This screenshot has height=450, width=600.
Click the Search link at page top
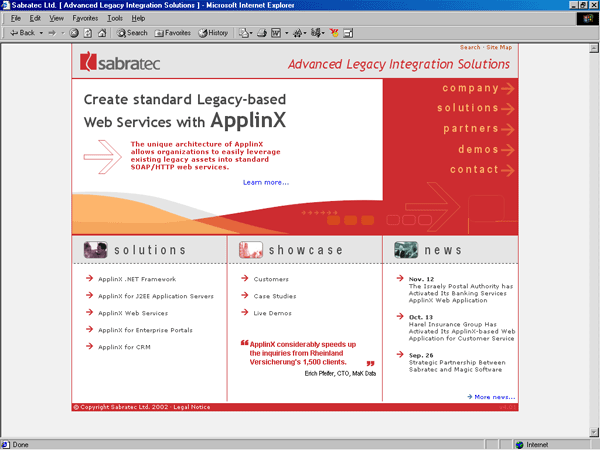pos(470,47)
